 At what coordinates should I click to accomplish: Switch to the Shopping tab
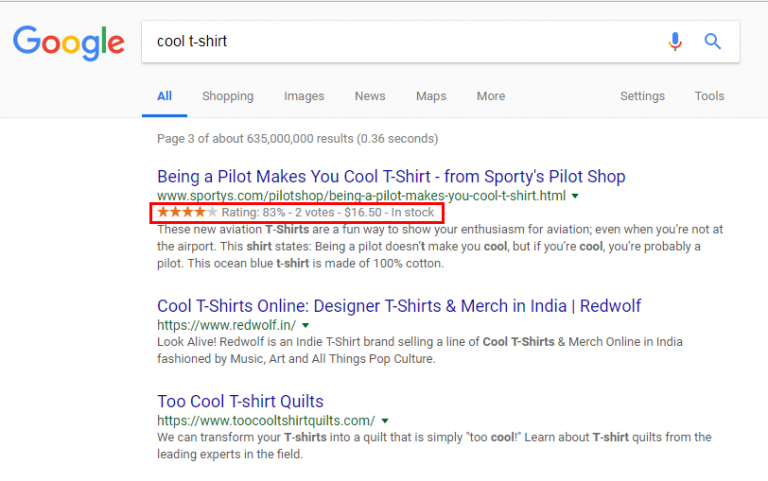228,96
